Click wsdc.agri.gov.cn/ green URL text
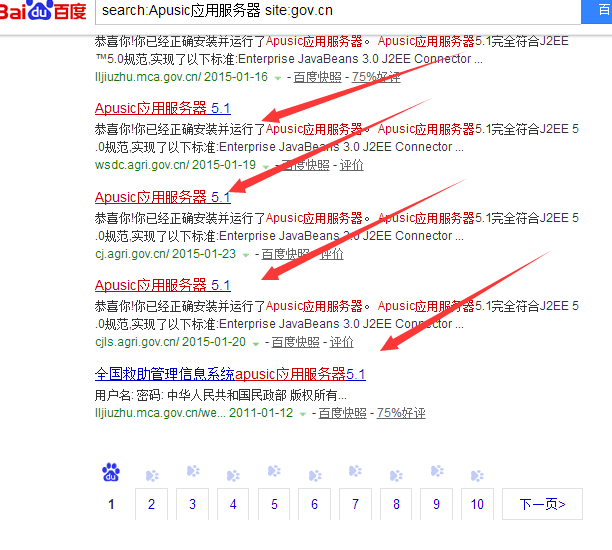The width and height of the screenshot is (612, 550). tap(142, 165)
